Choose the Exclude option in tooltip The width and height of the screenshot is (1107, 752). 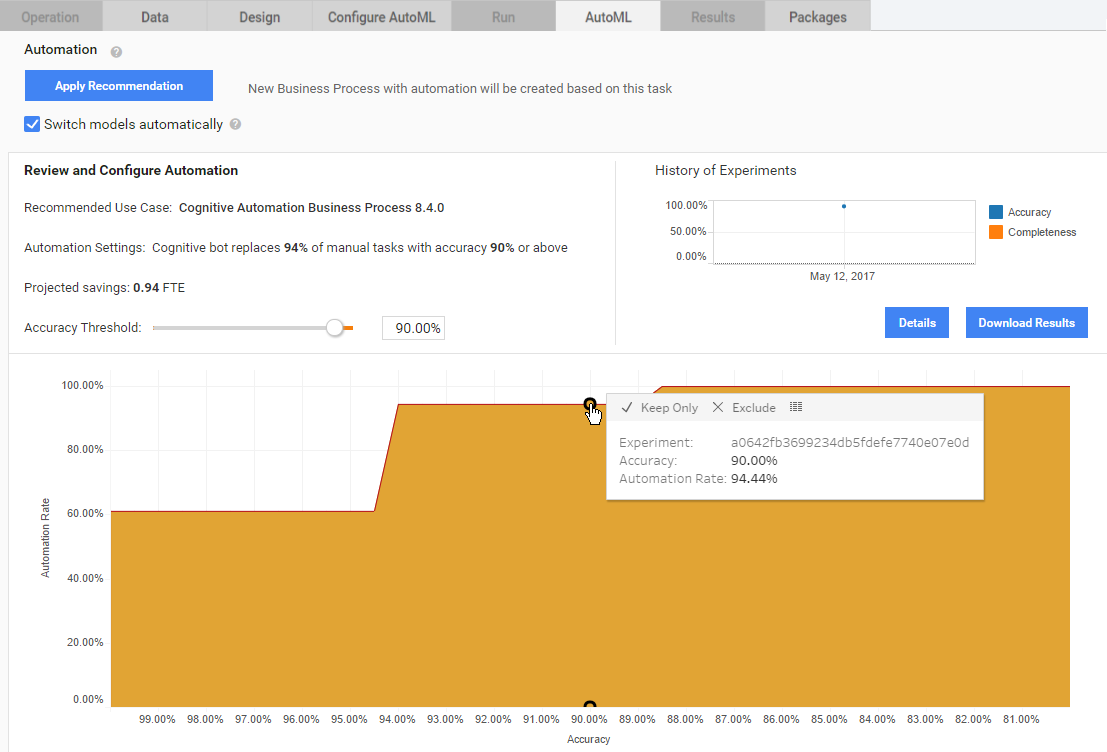[x=744, y=407]
